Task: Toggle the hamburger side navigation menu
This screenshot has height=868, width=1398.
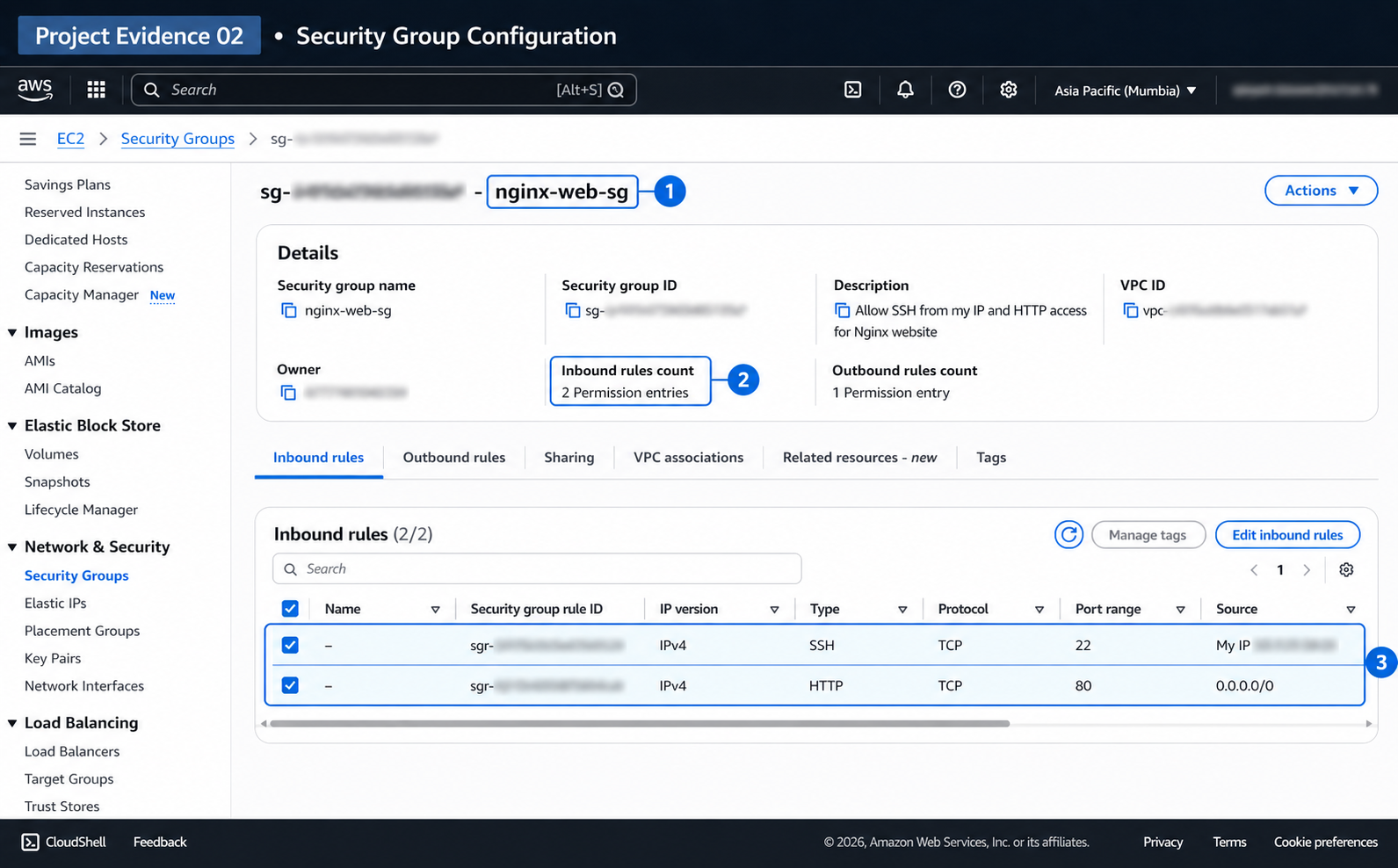Action: (x=28, y=139)
